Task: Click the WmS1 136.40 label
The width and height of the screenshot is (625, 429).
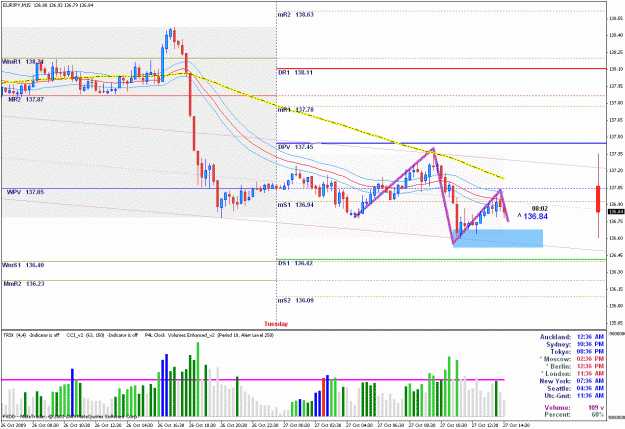Action: click(23, 265)
